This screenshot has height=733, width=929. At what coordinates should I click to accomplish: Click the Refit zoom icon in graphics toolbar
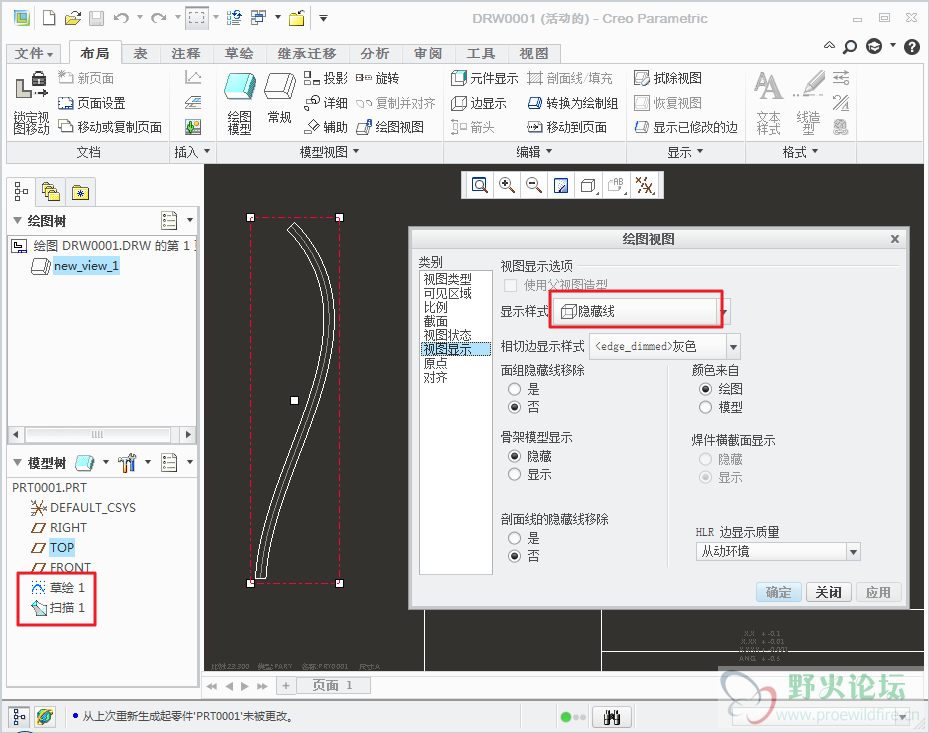pos(479,185)
